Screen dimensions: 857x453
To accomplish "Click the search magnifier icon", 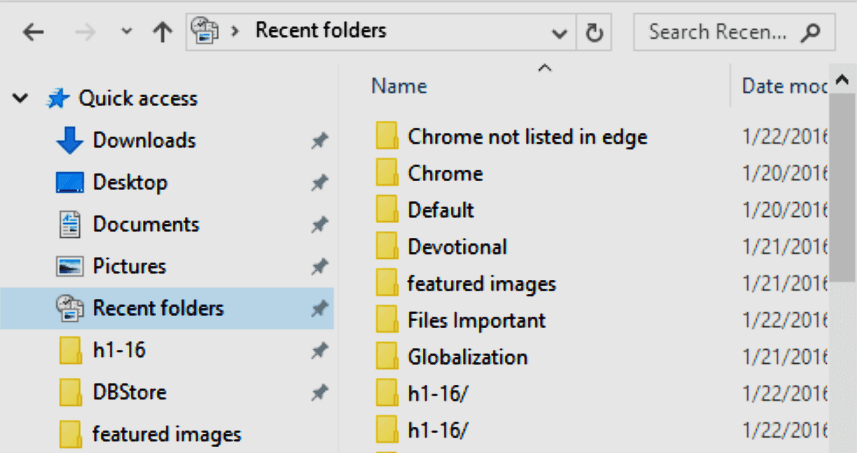I will tap(814, 32).
